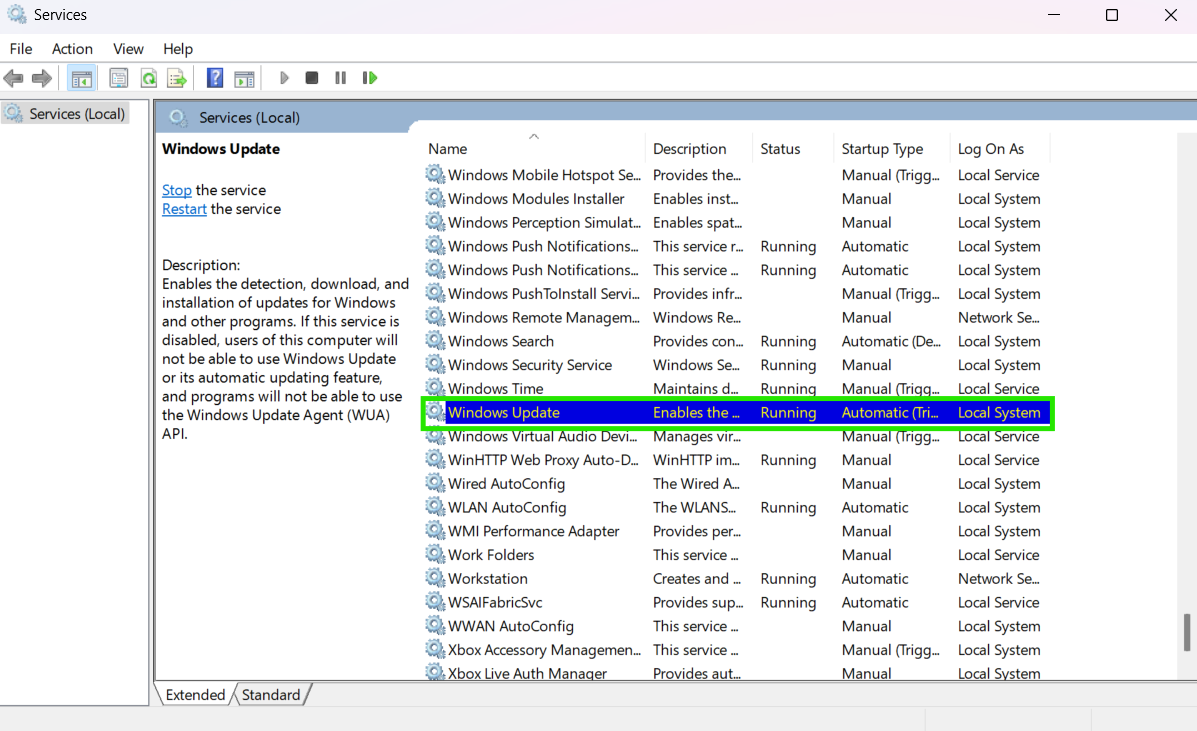The height and width of the screenshot is (731, 1197).
Task: Click the Pause Service icon
Action: (x=340, y=78)
